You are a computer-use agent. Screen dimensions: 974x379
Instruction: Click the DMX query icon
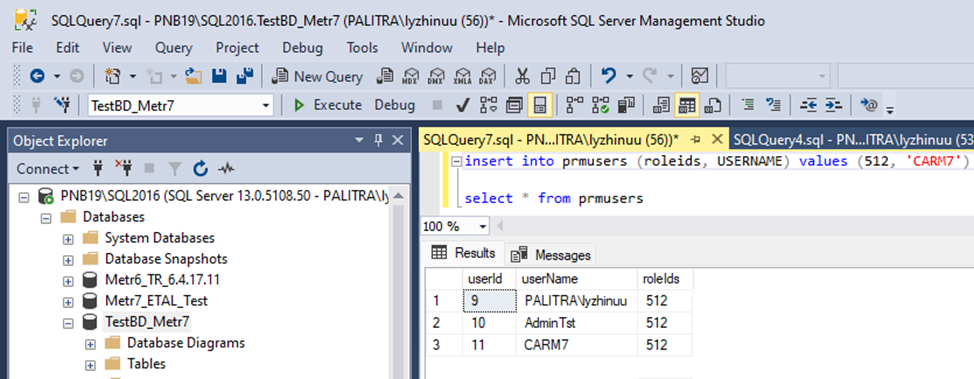[436, 76]
